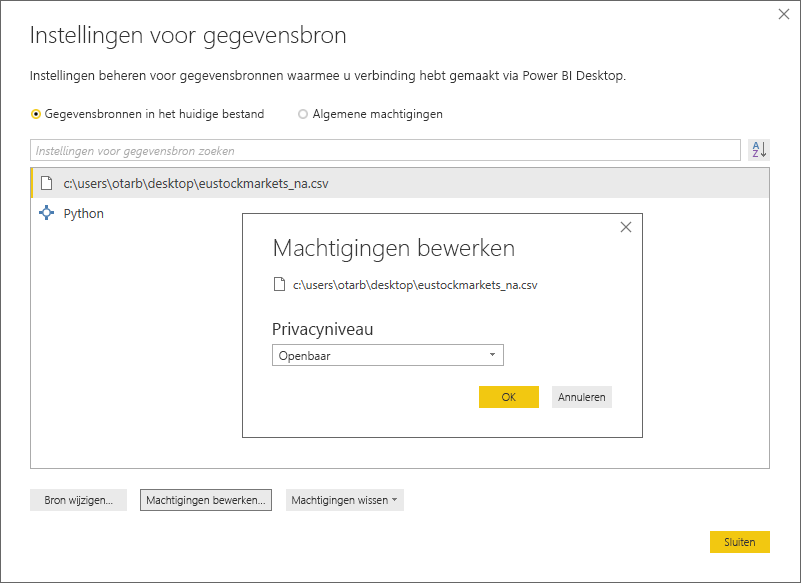Viewport: 801px width, 583px height.
Task: Click the A-Z sort icon near search box
Action: [x=758, y=149]
